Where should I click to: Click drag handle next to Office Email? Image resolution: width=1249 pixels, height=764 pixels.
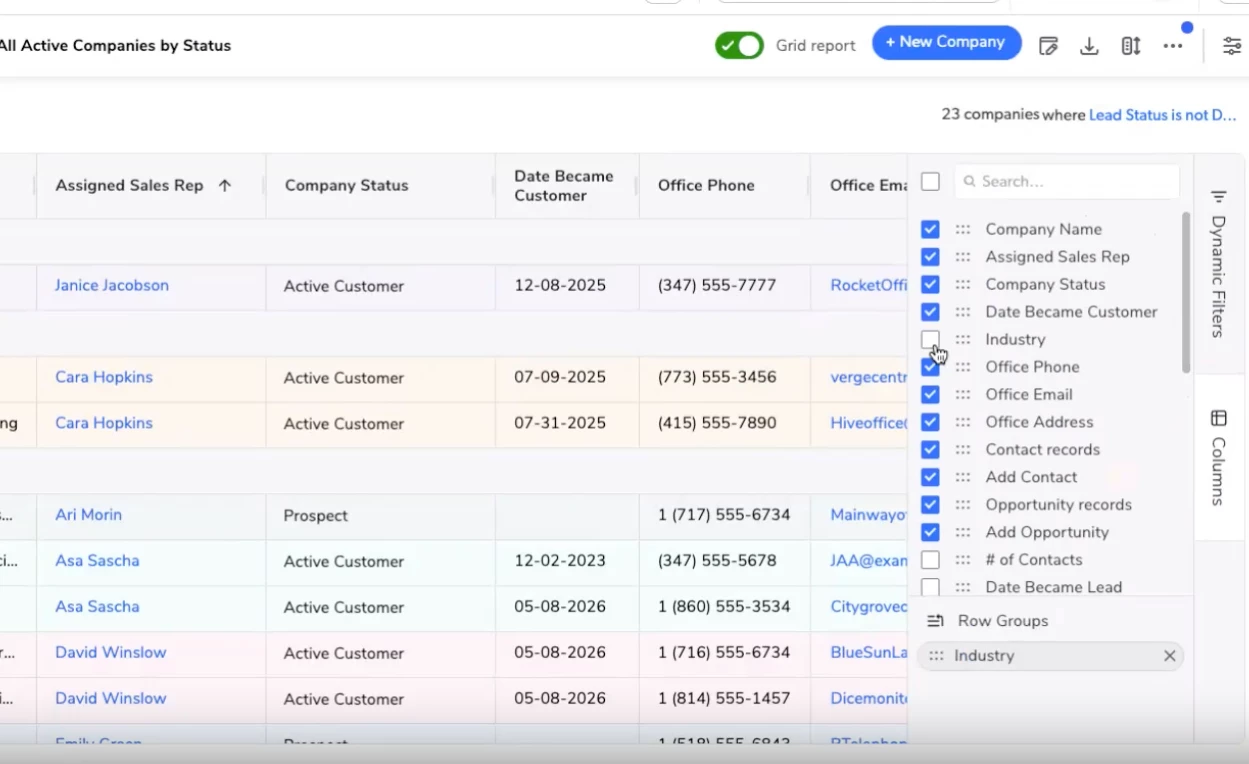[962, 394]
